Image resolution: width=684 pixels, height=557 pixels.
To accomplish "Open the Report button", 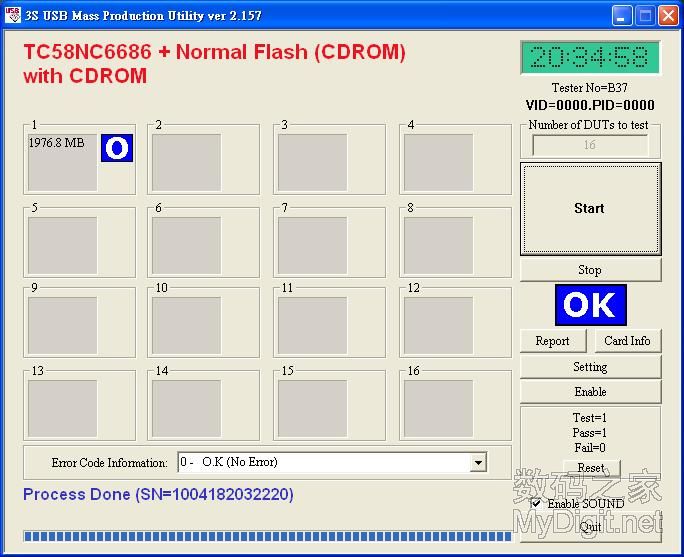I will 553,341.
